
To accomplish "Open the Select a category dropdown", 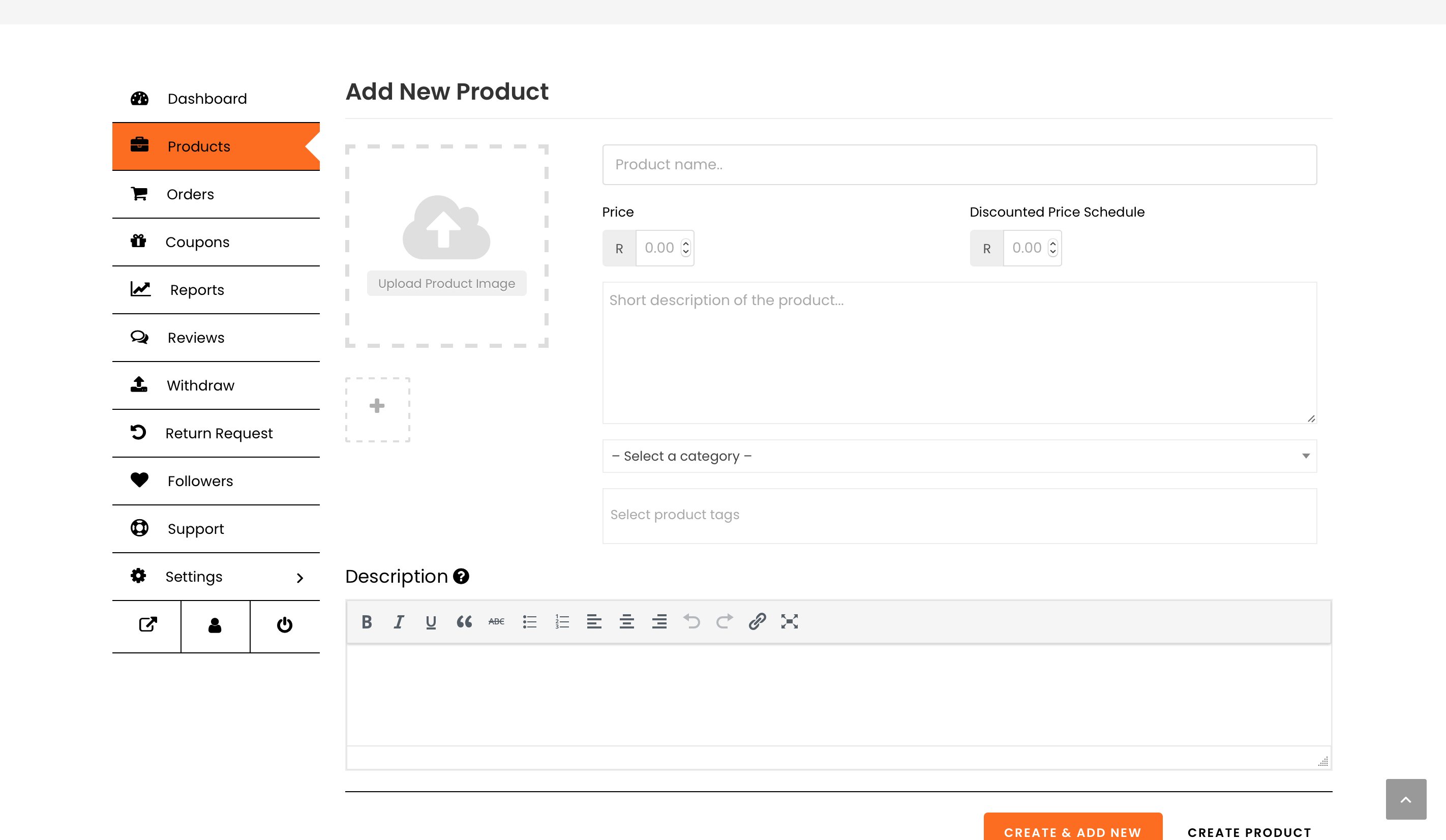I will pos(959,456).
